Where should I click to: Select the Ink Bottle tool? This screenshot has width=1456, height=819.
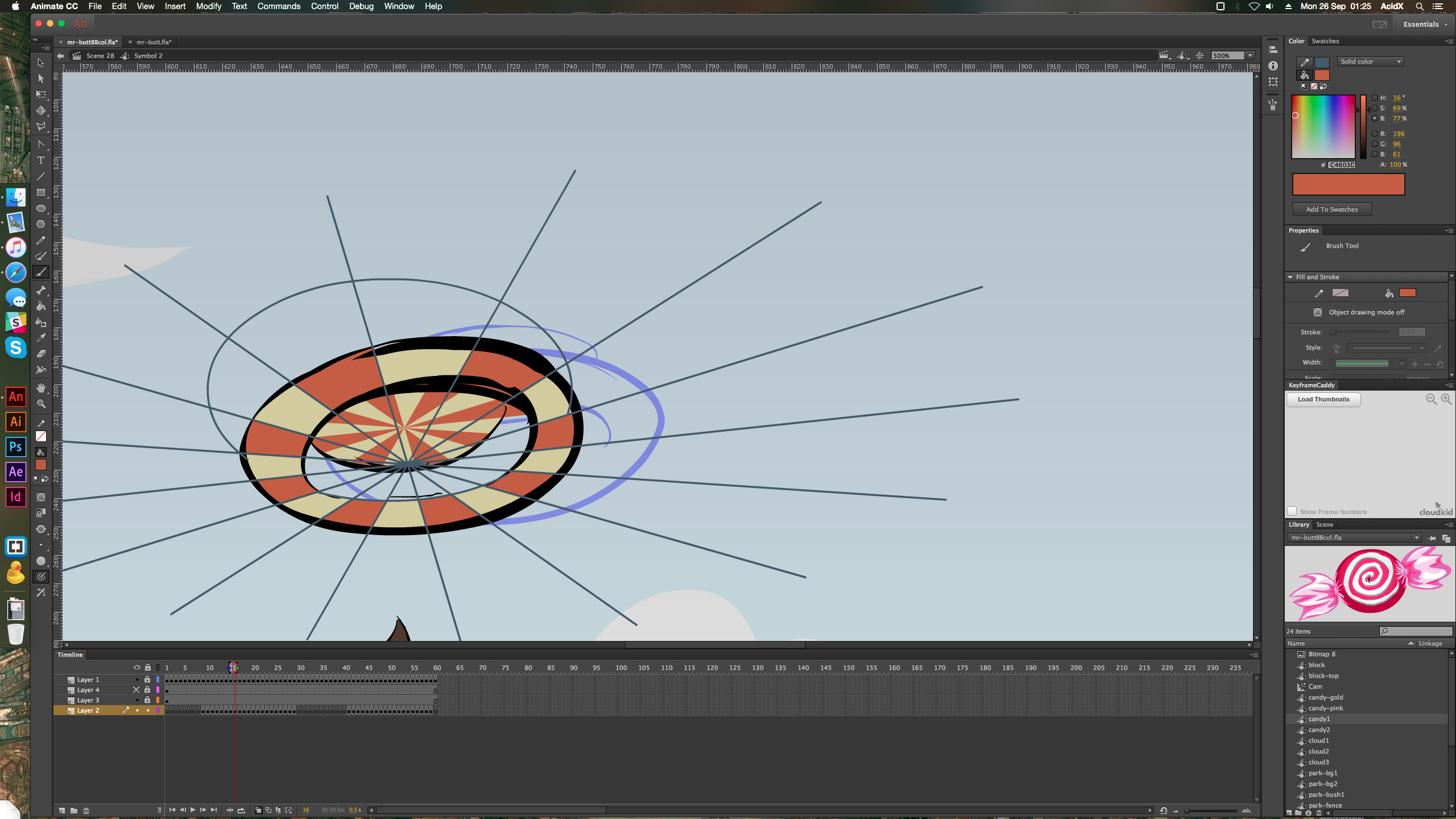point(40,322)
